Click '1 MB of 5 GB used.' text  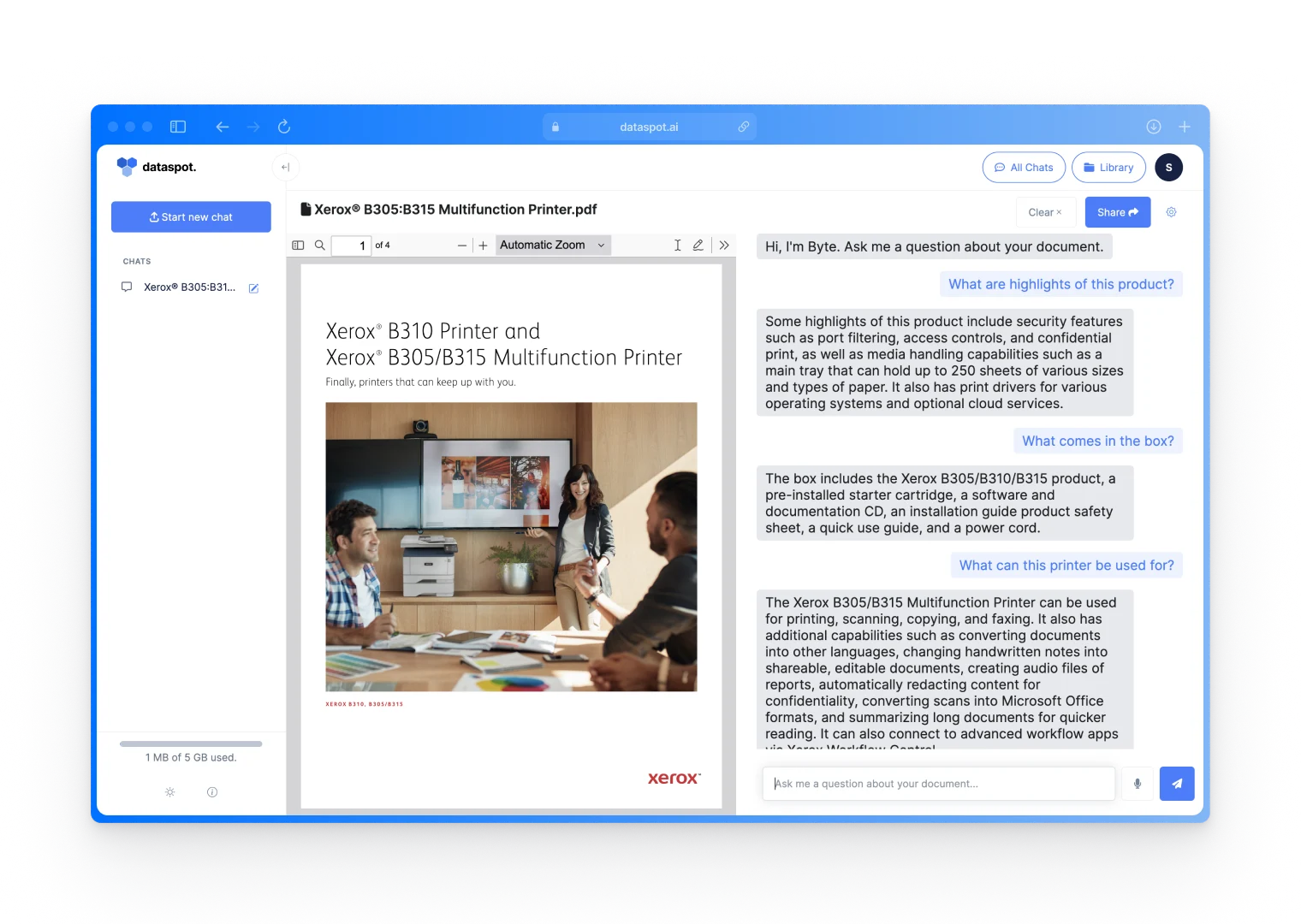pyautogui.click(x=191, y=758)
